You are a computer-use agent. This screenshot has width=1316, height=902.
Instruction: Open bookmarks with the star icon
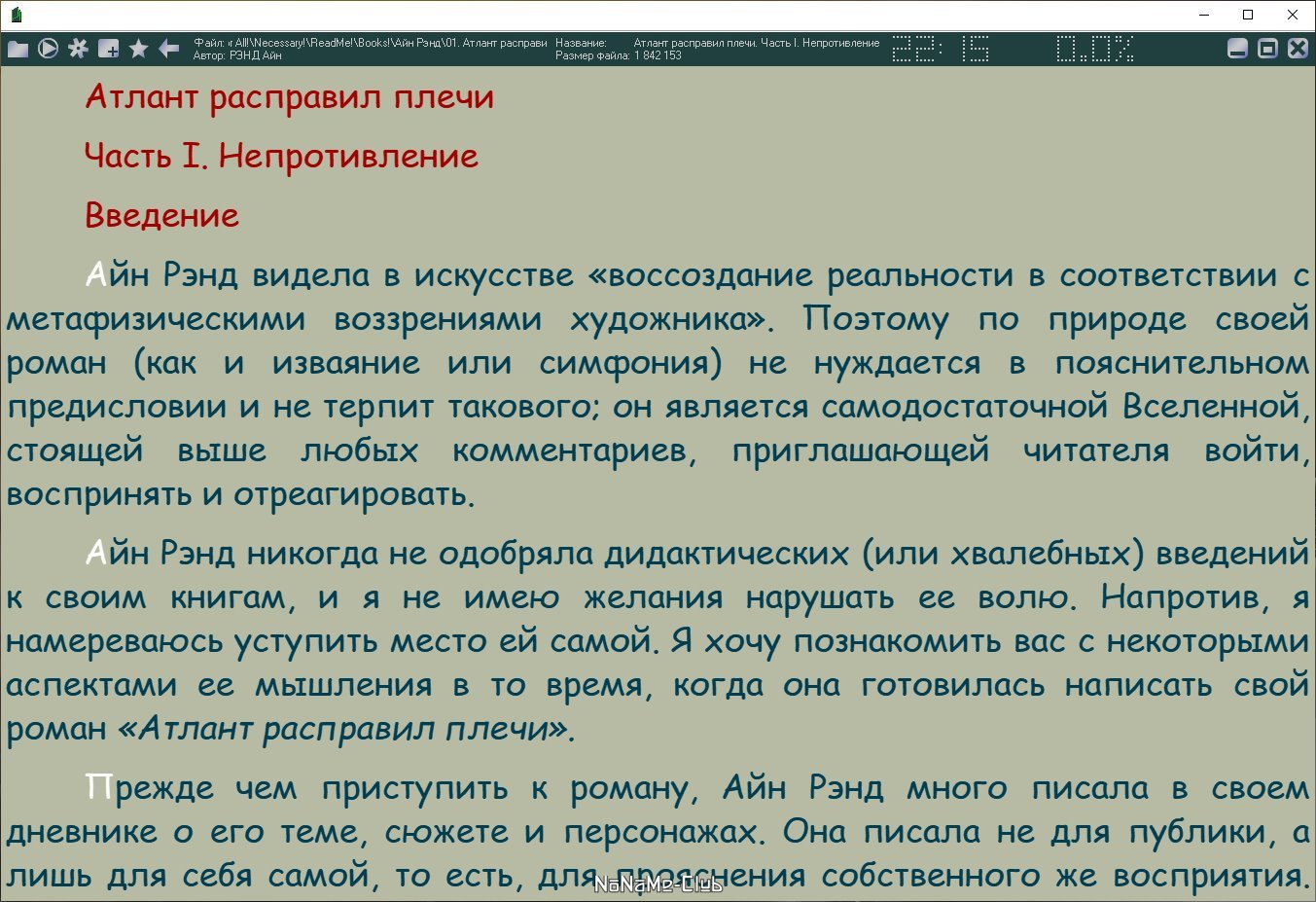pyautogui.click(x=138, y=49)
